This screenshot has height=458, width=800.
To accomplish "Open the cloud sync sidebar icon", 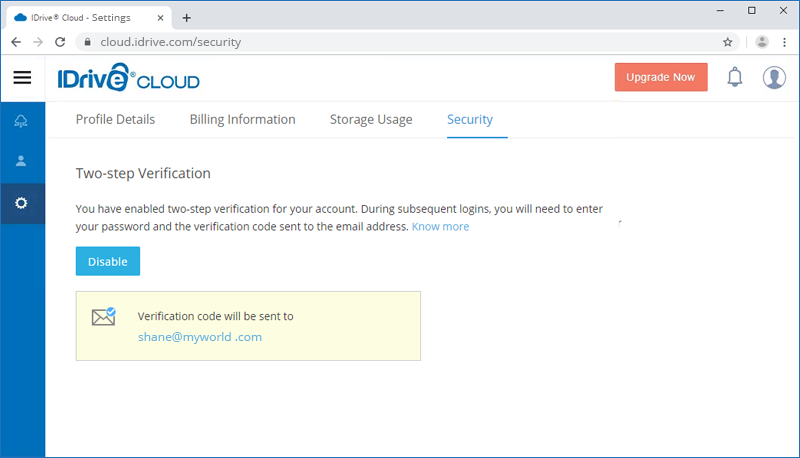I will pyautogui.click(x=22, y=121).
